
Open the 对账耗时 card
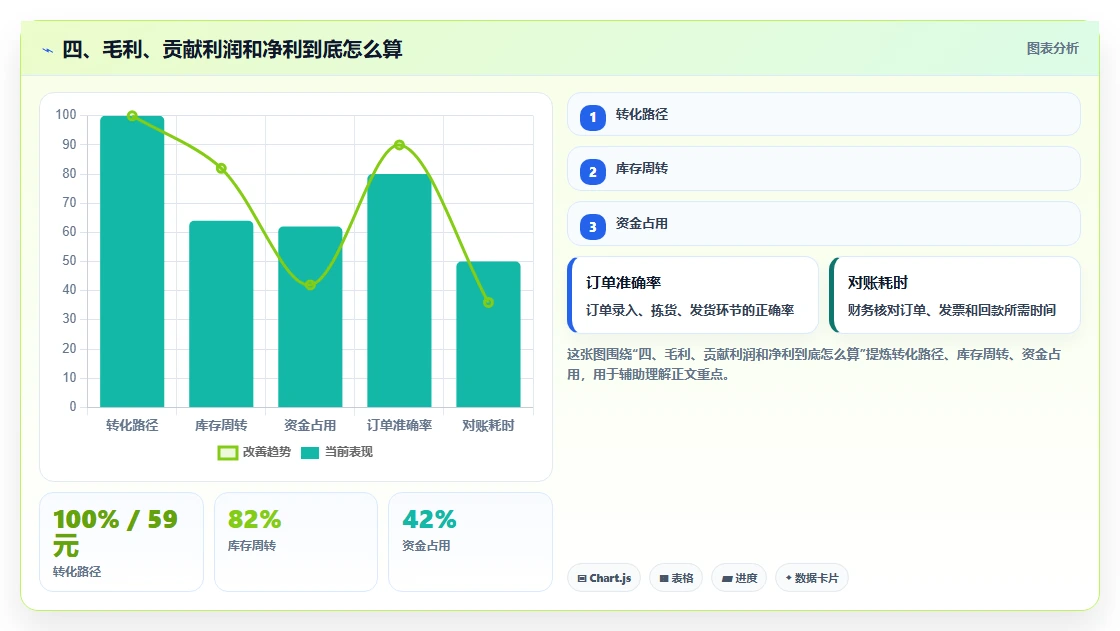954,295
